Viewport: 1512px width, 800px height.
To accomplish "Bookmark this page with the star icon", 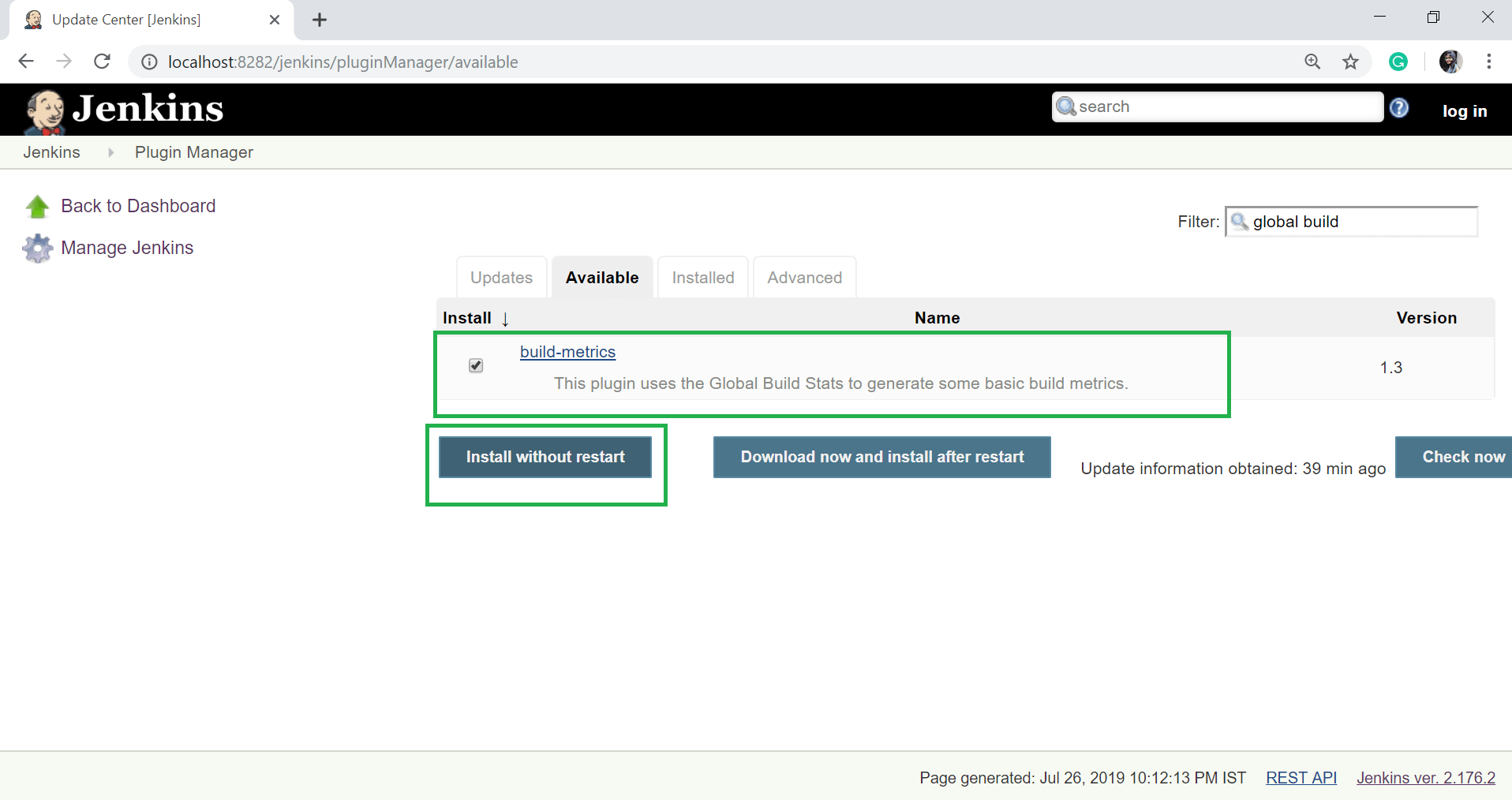I will coord(1350,62).
